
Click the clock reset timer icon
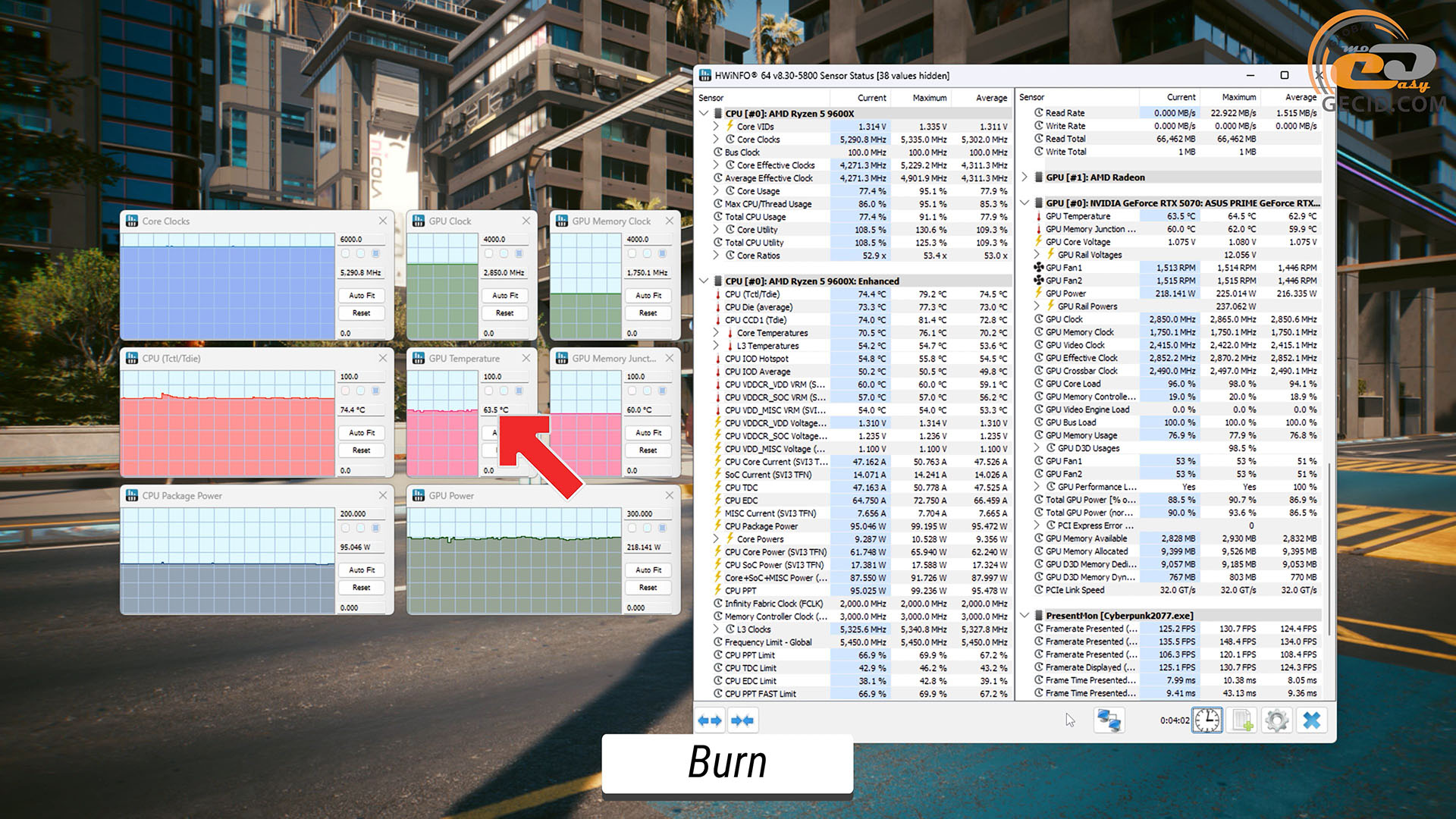tap(1207, 720)
